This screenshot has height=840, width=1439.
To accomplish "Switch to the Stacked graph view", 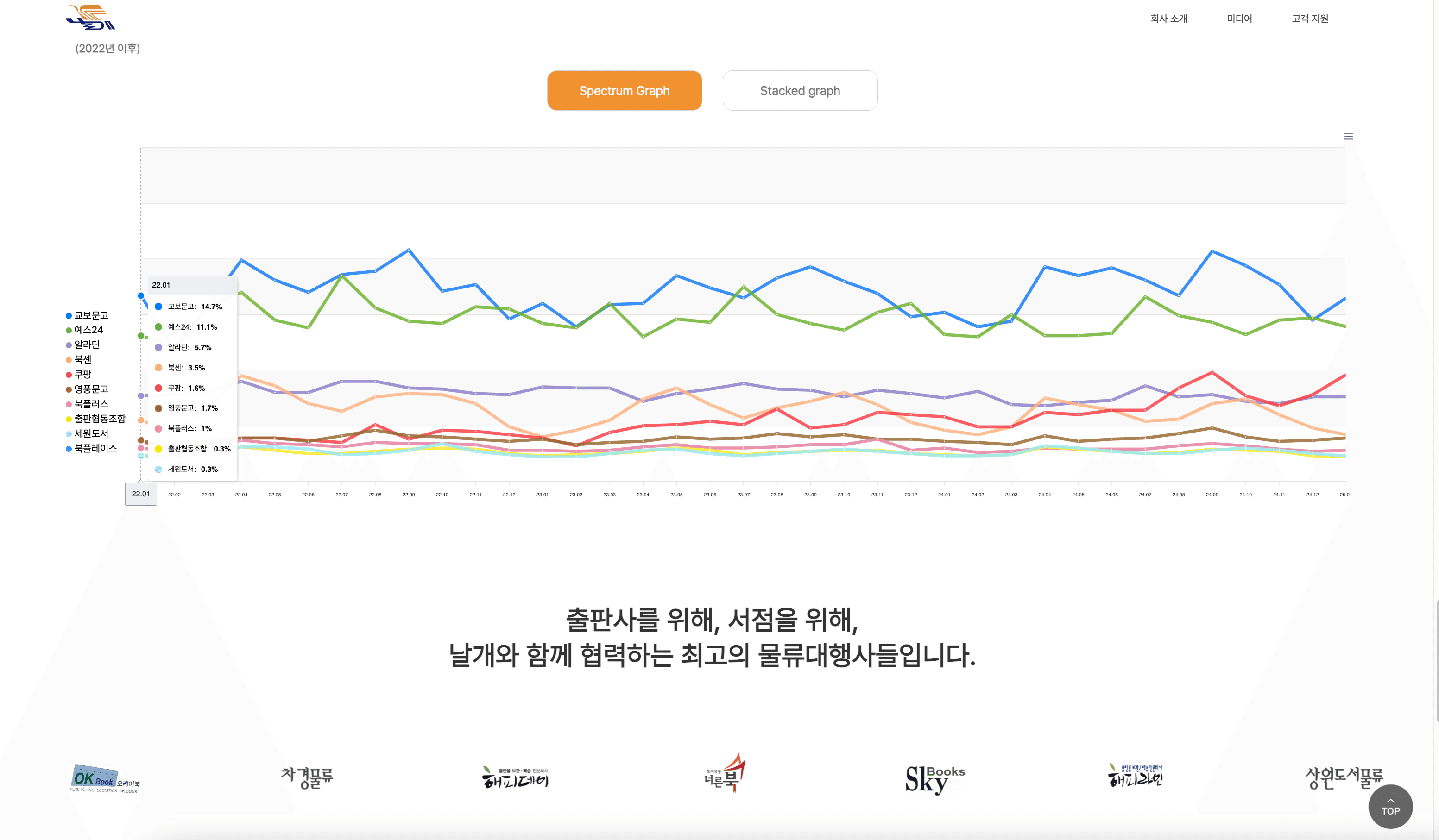I will point(800,91).
